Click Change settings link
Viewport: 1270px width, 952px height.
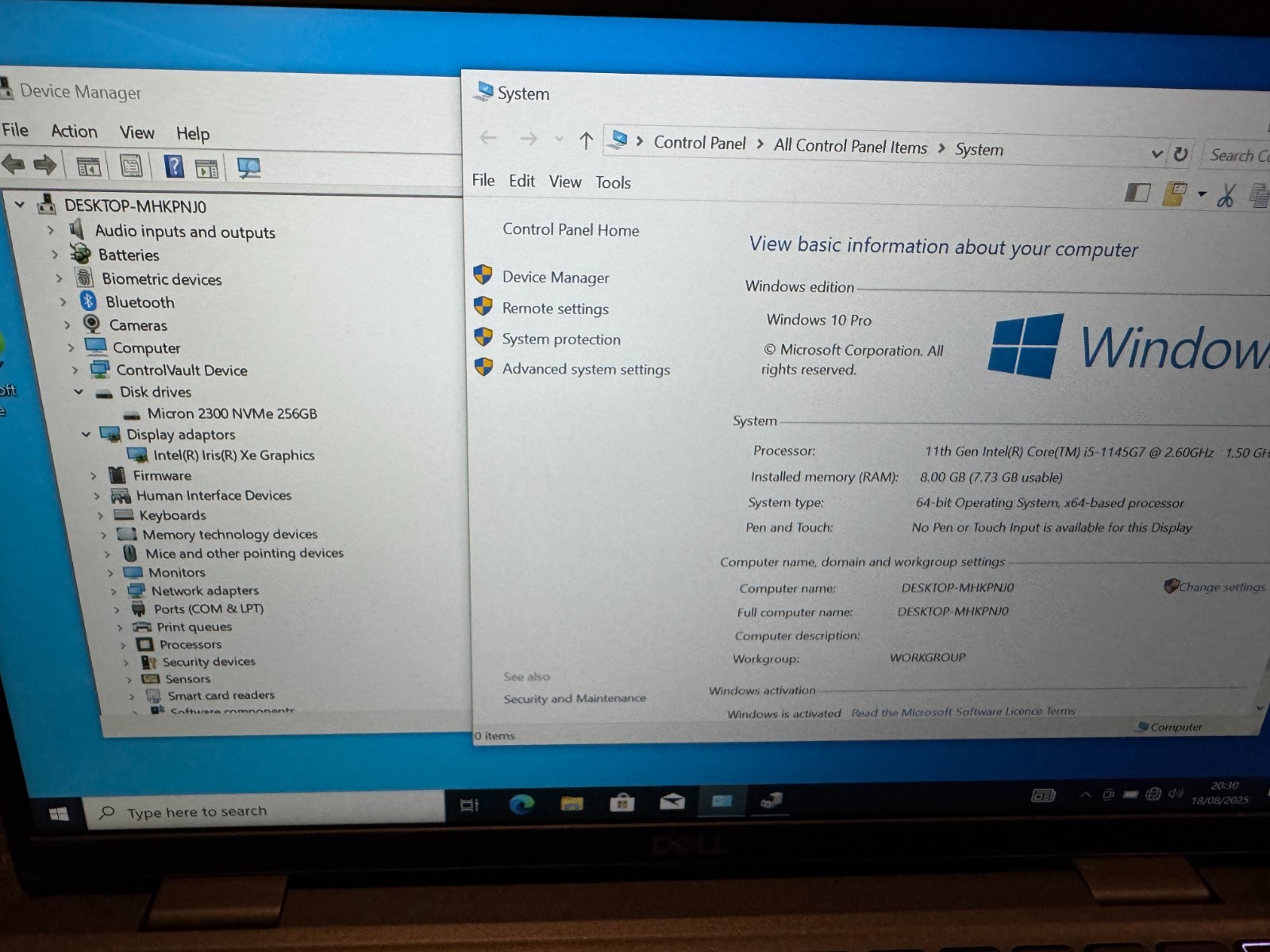[x=1222, y=587]
